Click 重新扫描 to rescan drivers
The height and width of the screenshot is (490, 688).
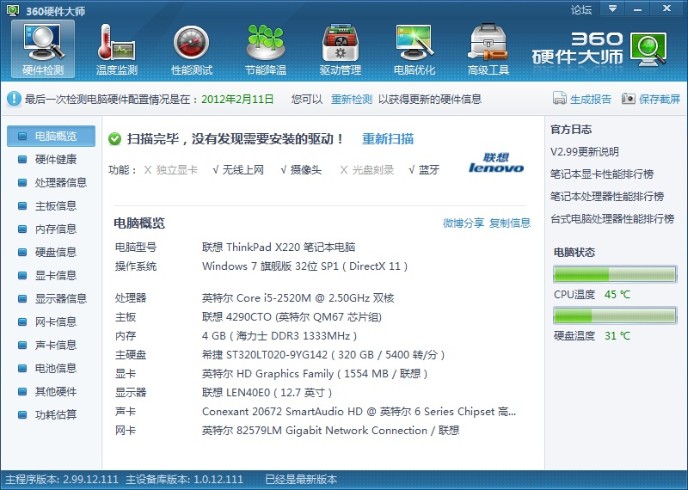[388, 139]
